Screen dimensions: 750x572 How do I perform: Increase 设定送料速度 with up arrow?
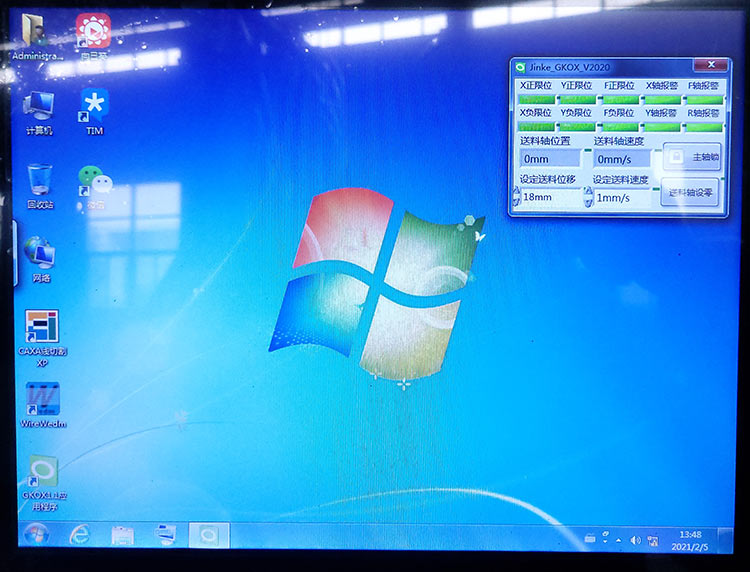tap(588, 192)
